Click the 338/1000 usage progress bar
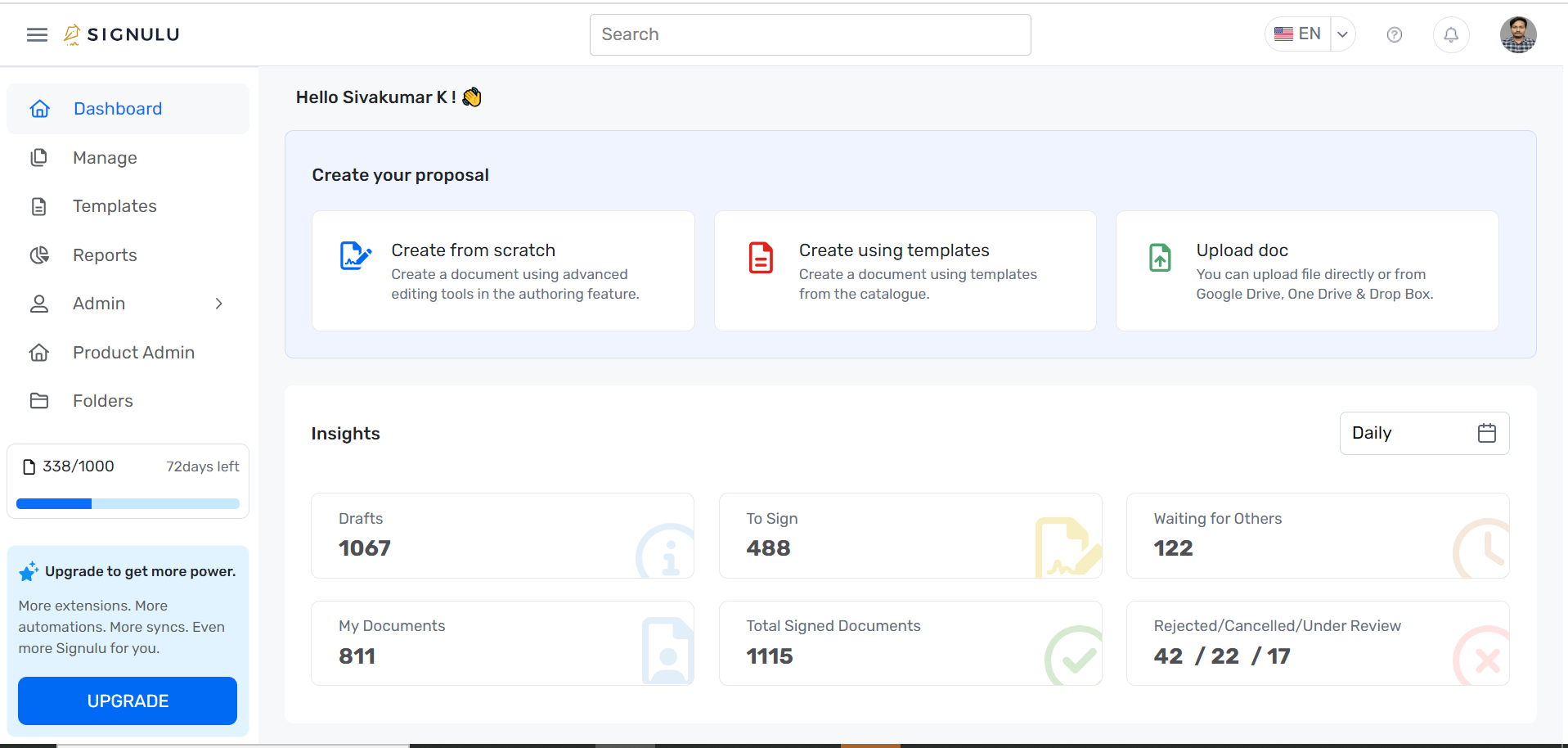The image size is (1568, 748). tap(127, 503)
